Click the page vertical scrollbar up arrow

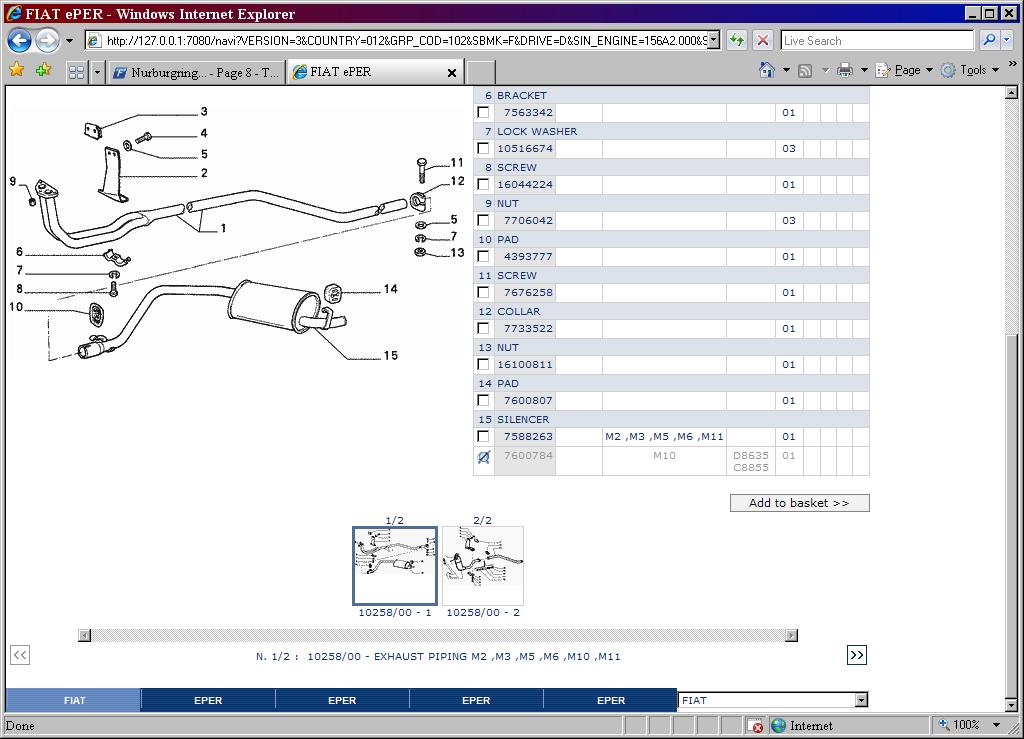click(x=1011, y=93)
